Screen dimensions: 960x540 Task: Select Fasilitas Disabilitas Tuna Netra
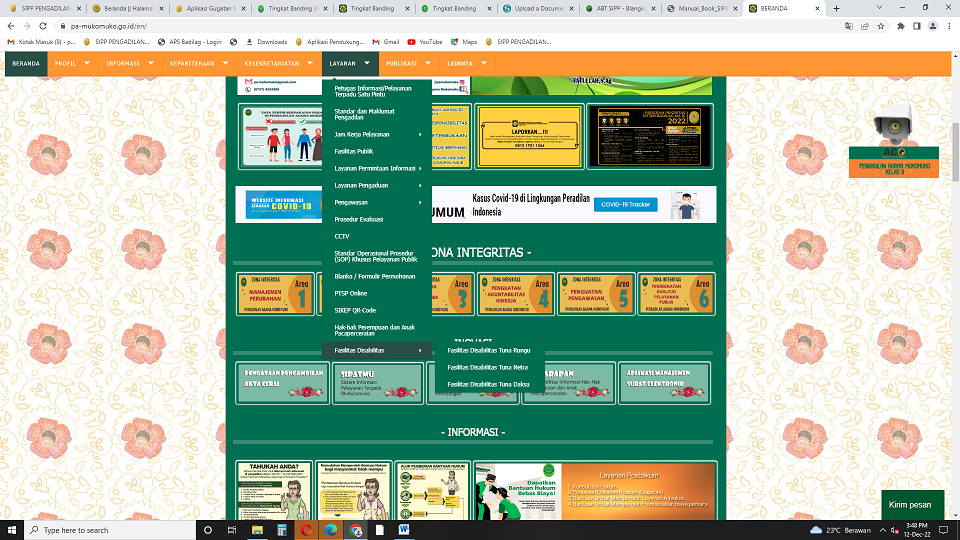[x=487, y=367]
